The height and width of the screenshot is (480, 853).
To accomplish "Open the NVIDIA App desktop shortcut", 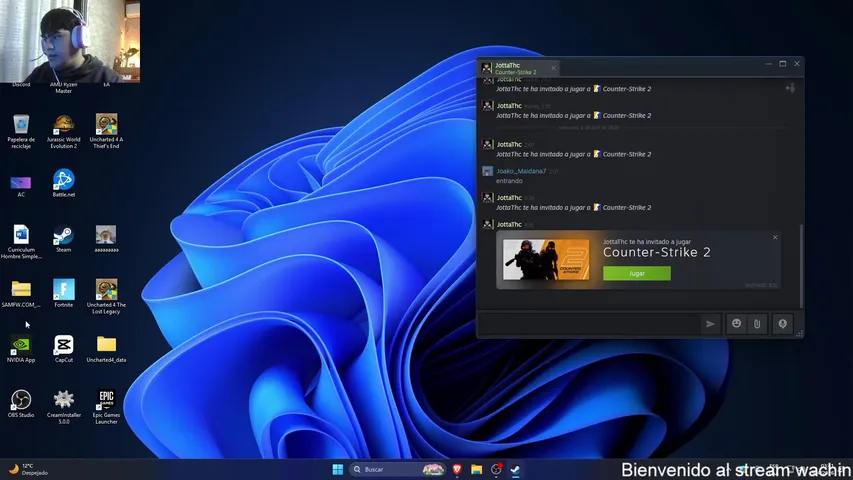I will [x=21, y=349].
